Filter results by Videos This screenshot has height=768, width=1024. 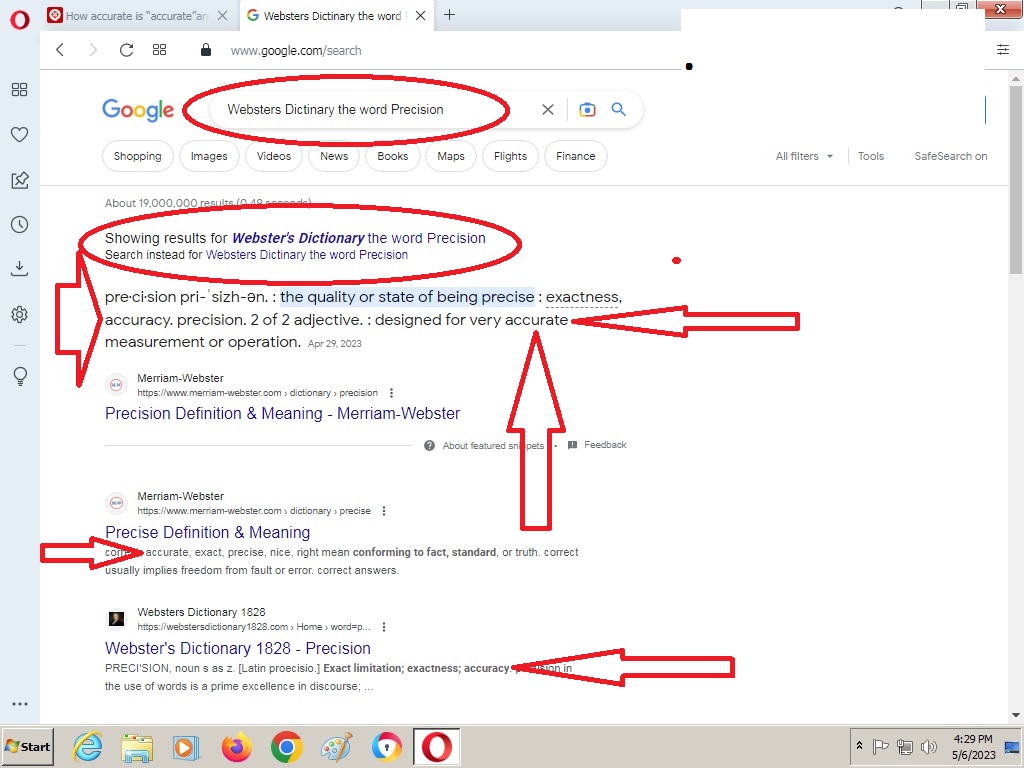pos(274,156)
